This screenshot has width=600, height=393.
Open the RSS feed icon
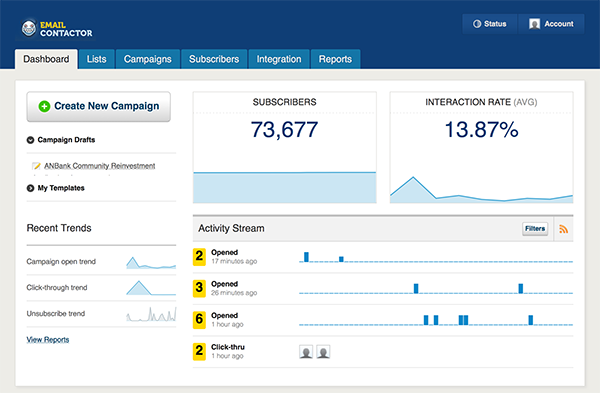coord(563,229)
